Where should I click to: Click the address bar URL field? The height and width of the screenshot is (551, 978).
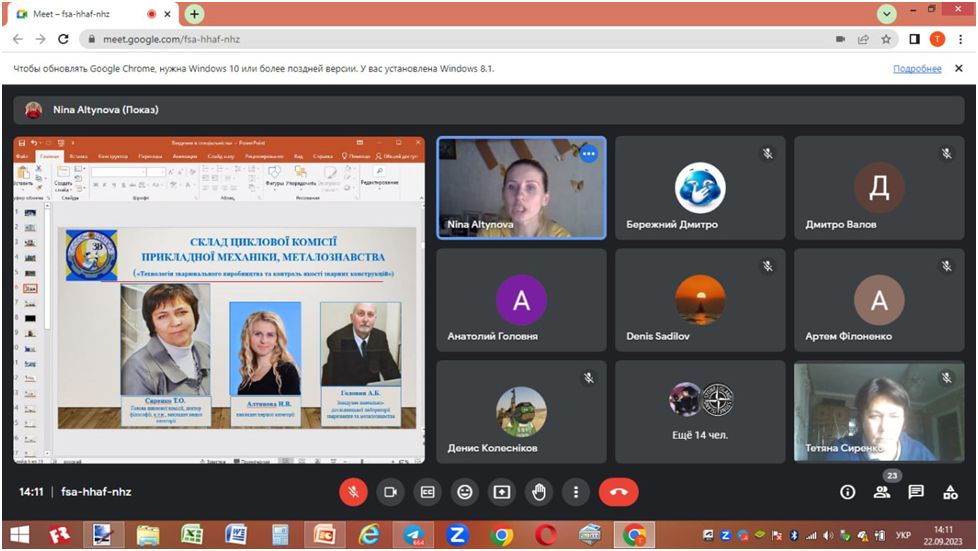[x=455, y=39]
